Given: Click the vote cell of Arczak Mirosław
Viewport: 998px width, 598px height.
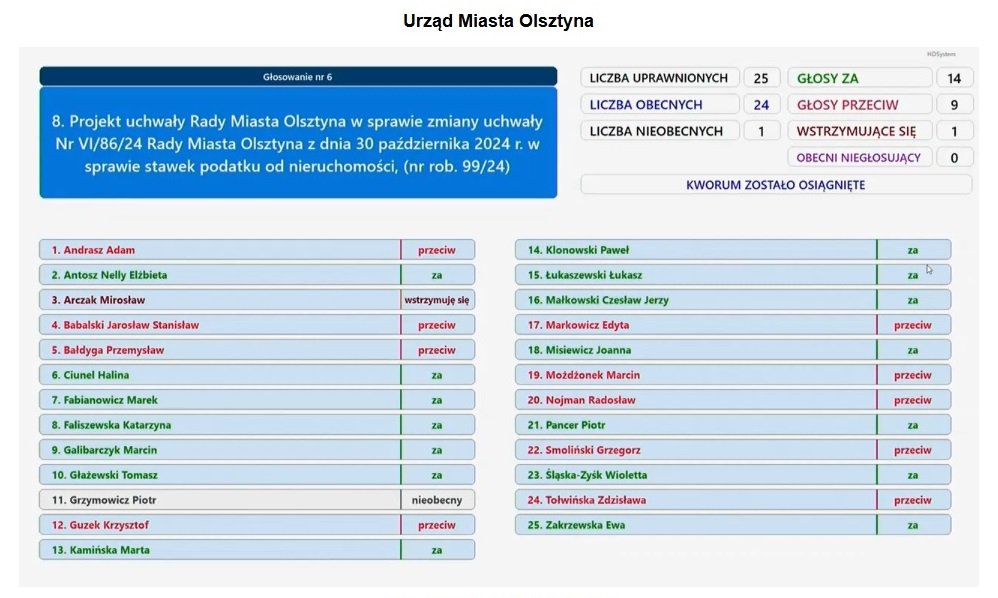Looking at the screenshot, I should point(437,300).
